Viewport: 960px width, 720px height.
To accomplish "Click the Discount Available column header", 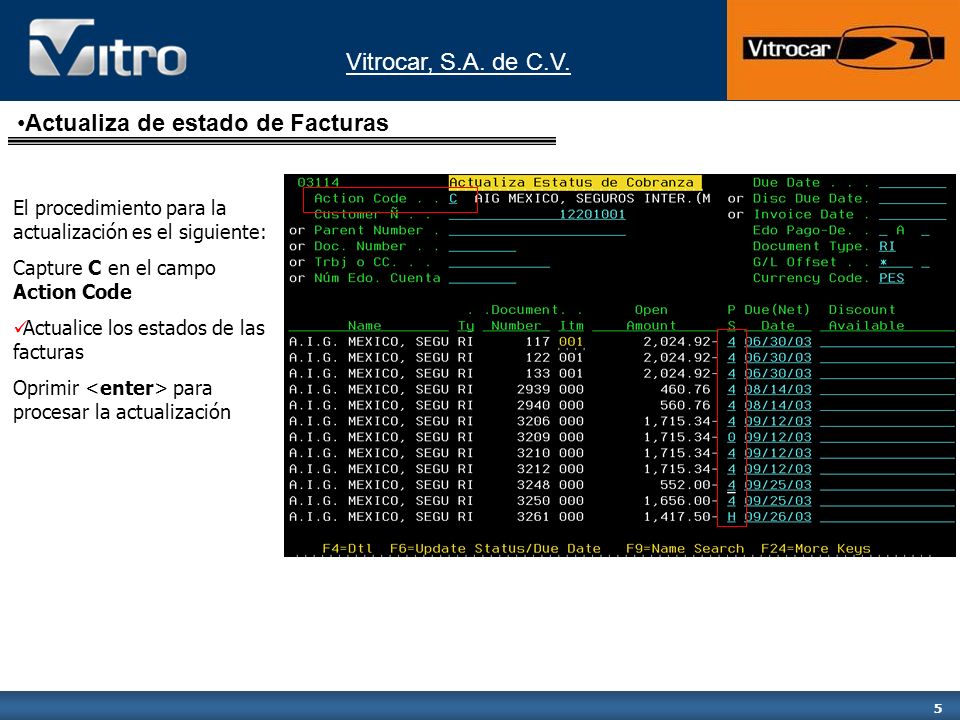I will pos(866,318).
